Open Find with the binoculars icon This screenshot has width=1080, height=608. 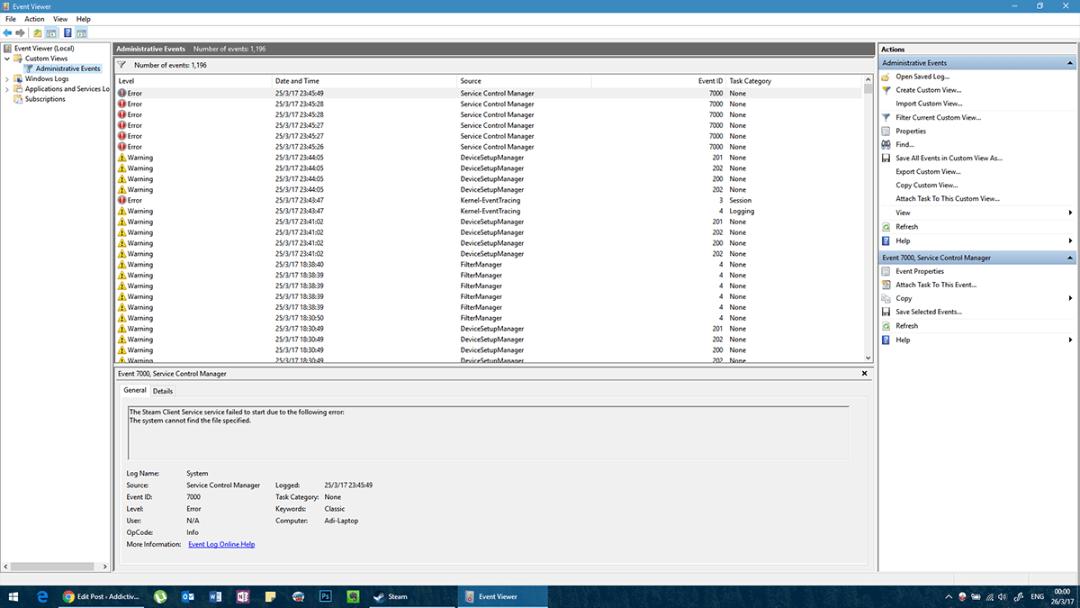(886, 145)
